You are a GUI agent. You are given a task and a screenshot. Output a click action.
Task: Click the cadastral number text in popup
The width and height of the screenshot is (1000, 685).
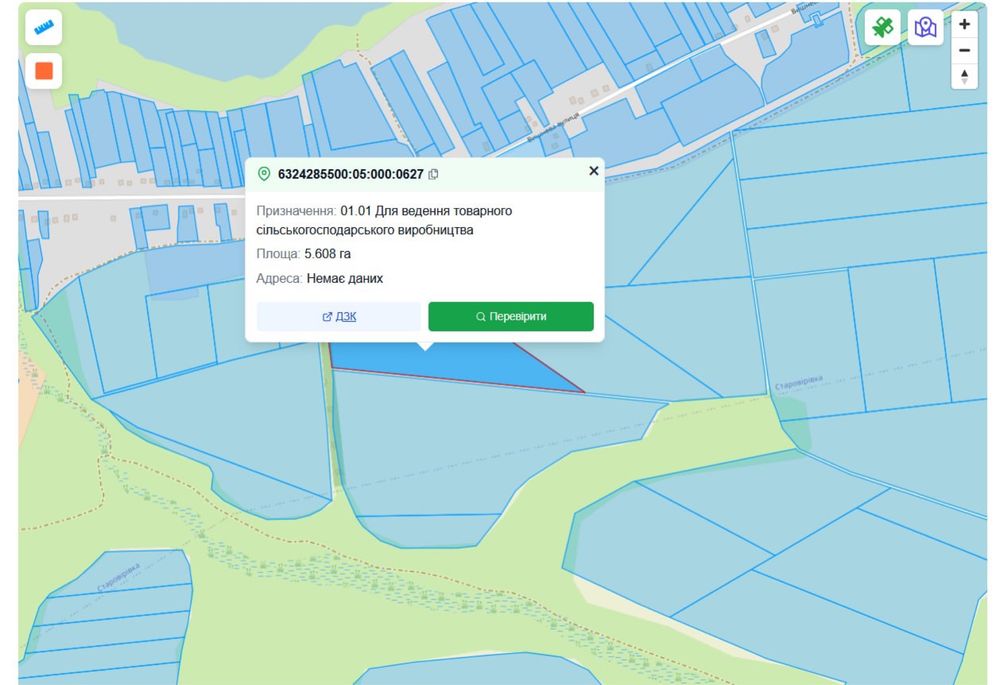(x=351, y=174)
